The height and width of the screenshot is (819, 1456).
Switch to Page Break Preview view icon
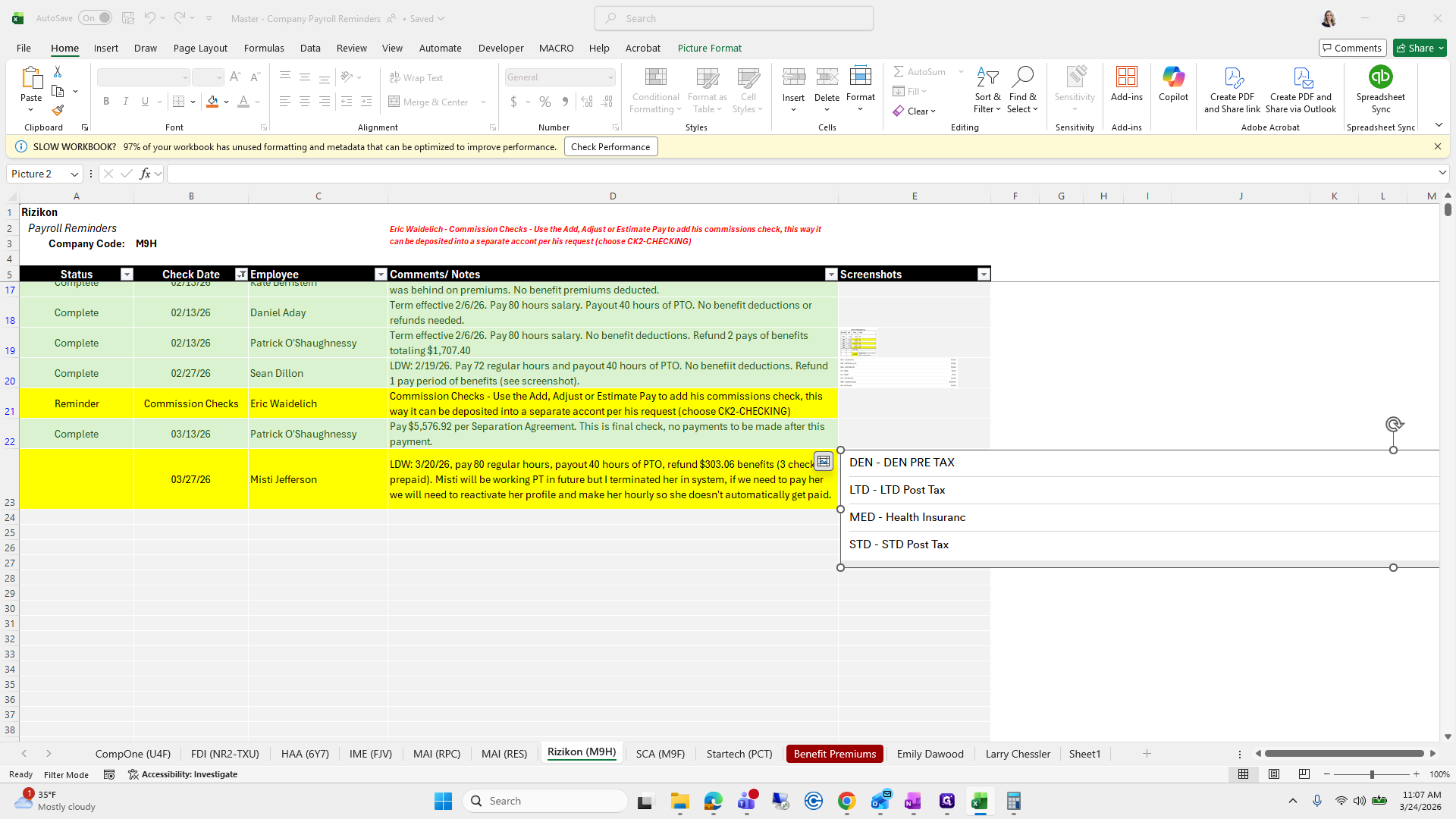pos(1304,774)
